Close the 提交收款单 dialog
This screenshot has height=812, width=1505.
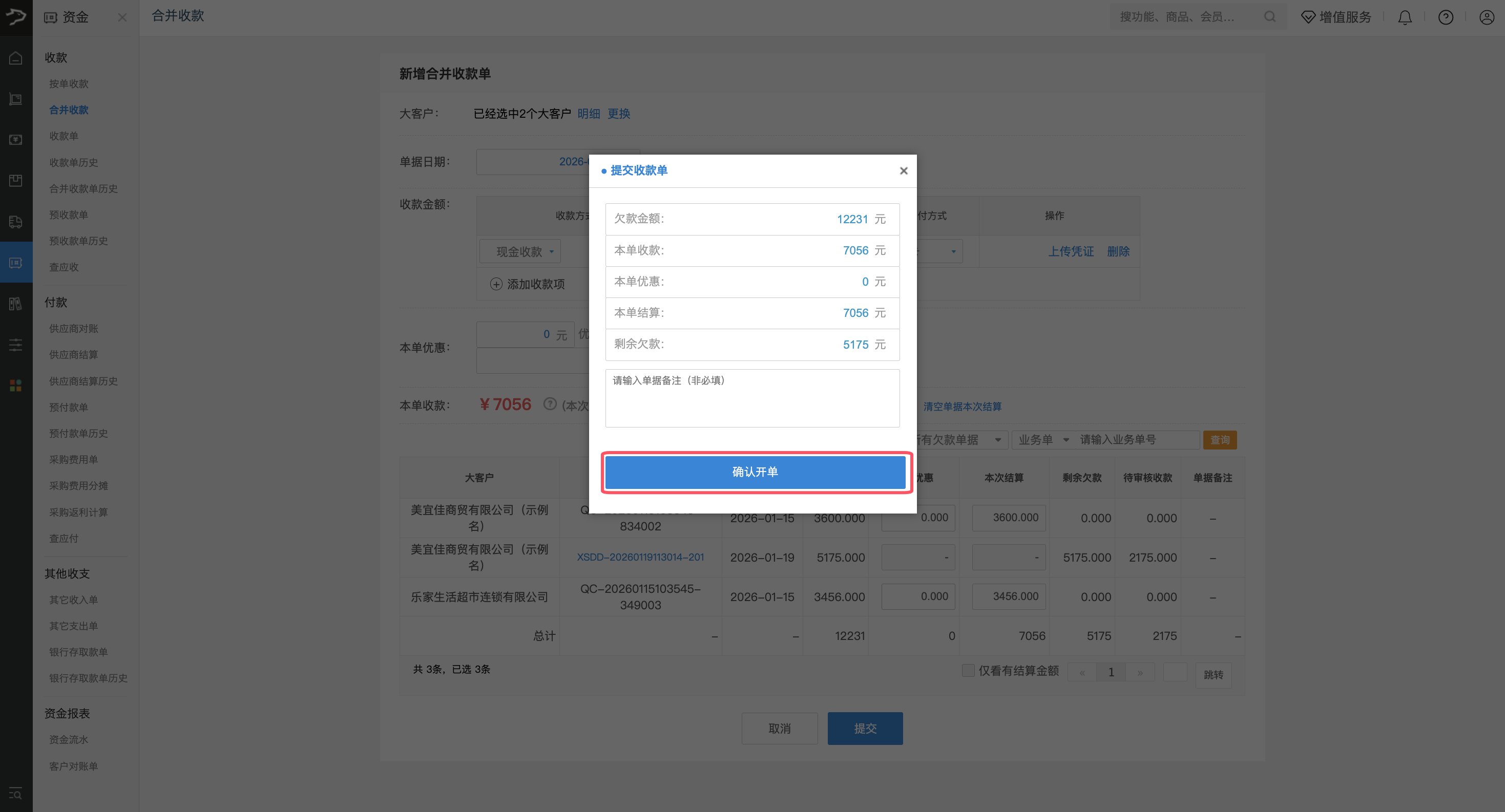(903, 170)
